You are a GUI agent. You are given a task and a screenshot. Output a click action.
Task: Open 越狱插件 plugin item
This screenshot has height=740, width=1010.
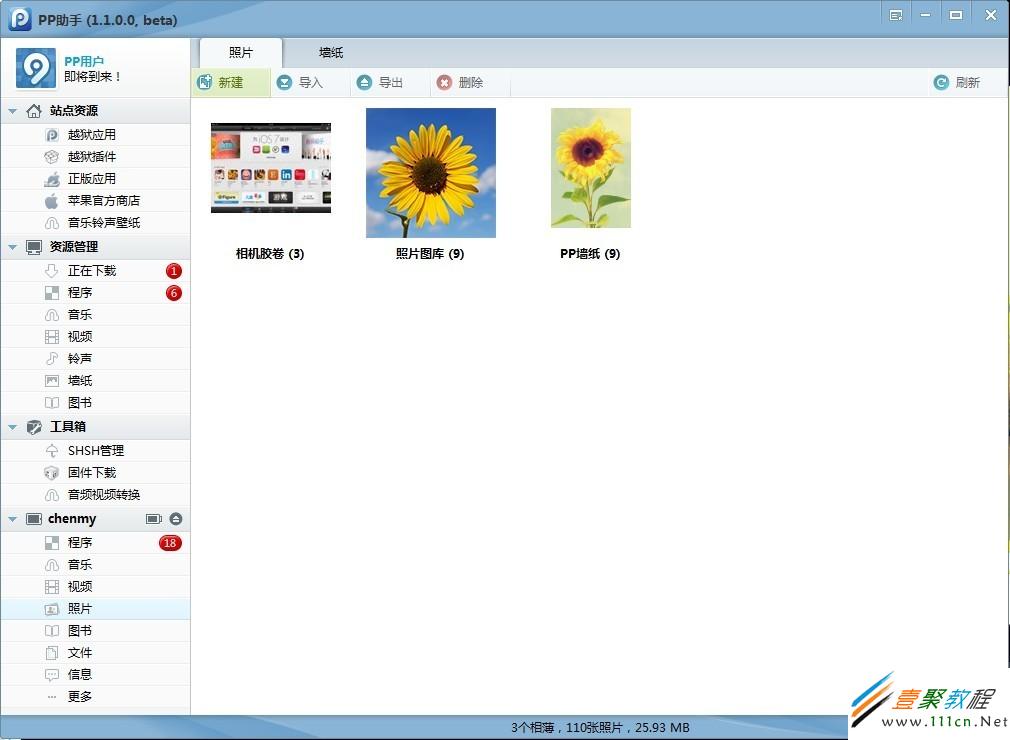coord(95,157)
